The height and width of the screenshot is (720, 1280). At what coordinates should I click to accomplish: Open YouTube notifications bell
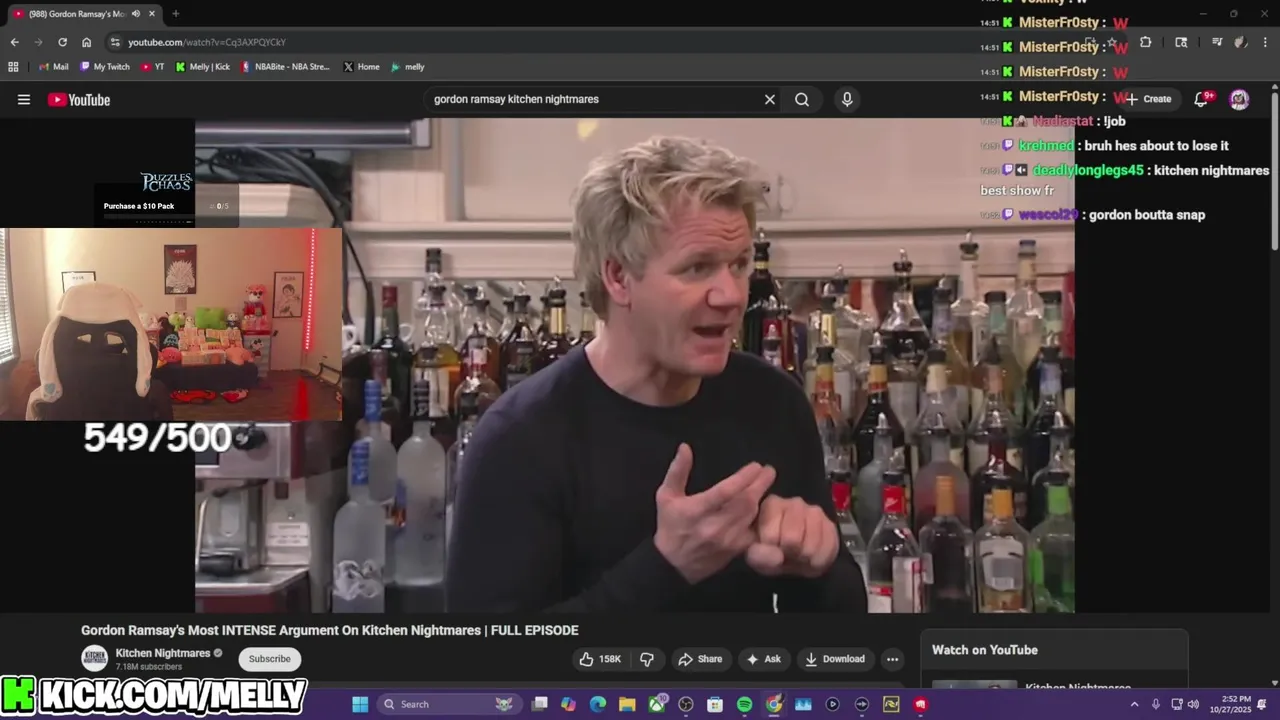click(x=1203, y=98)
